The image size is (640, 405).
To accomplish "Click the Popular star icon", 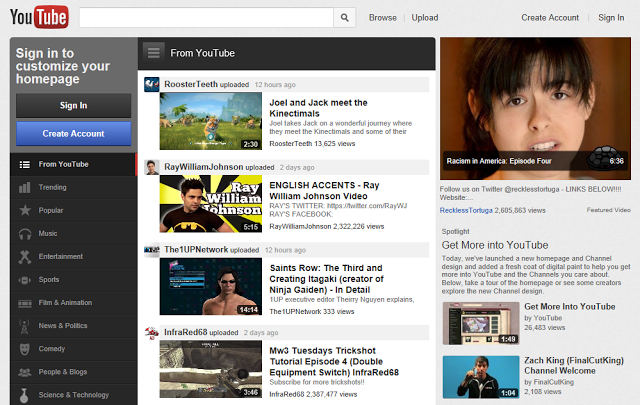I will click(25, 210).
